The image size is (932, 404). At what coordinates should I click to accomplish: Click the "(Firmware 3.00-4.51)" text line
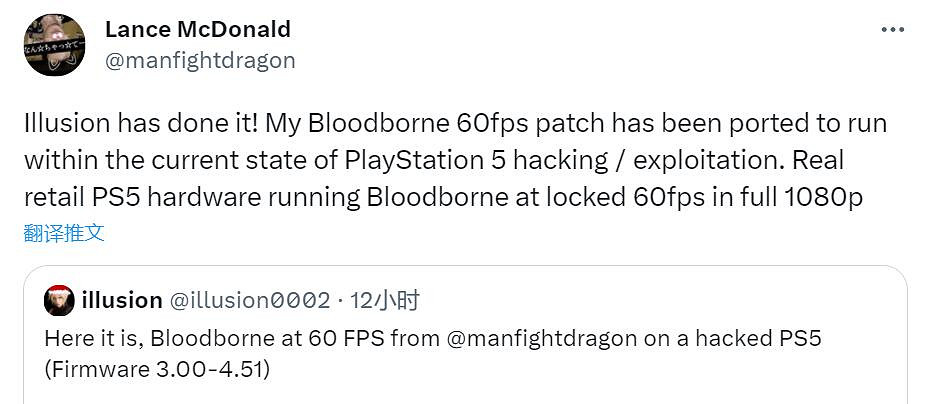coord(157,369)
